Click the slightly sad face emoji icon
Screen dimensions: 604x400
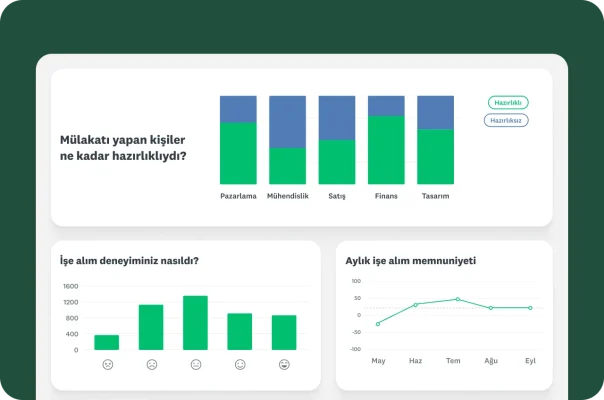[151, 365]
